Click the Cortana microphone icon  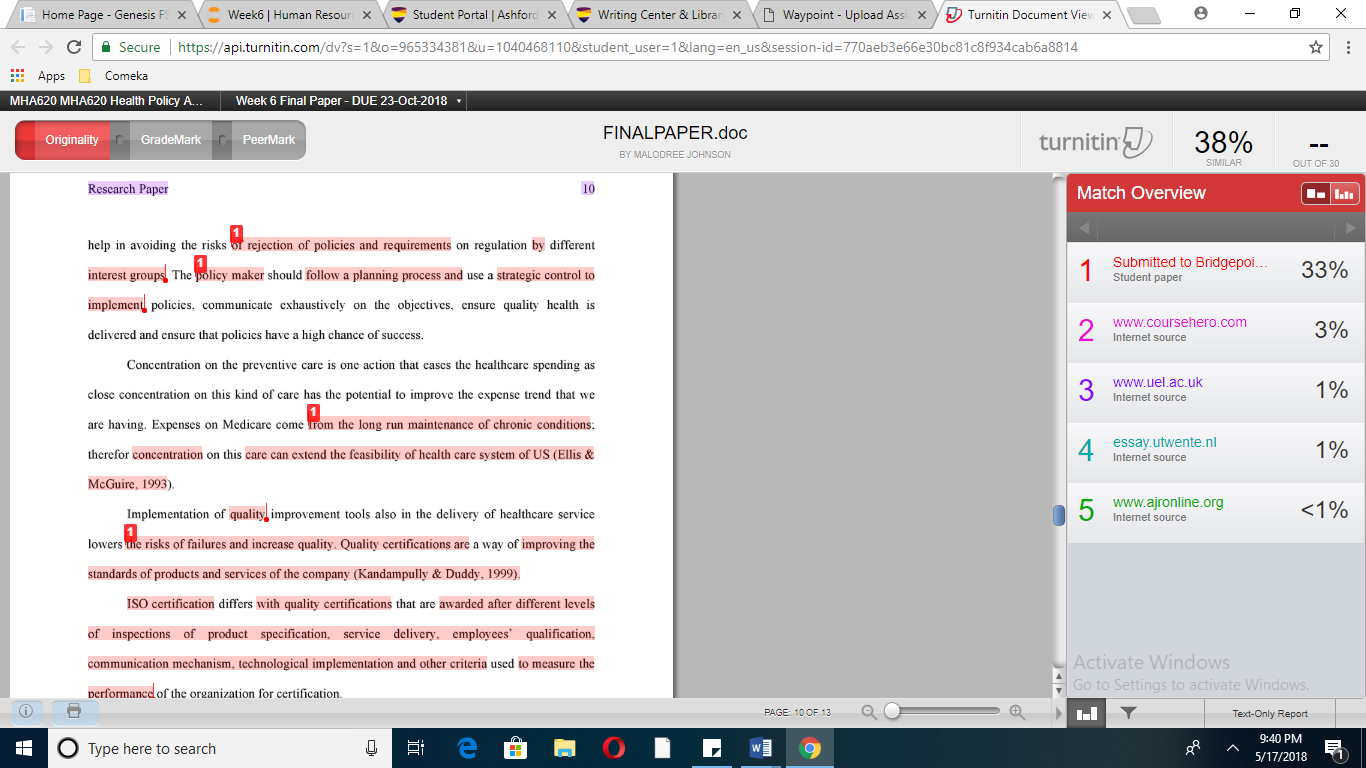(x=372, y=748)
